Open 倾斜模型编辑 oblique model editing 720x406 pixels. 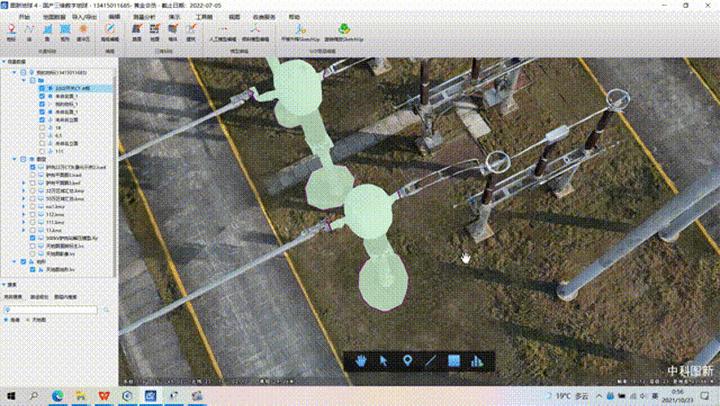tap(255, 32)
